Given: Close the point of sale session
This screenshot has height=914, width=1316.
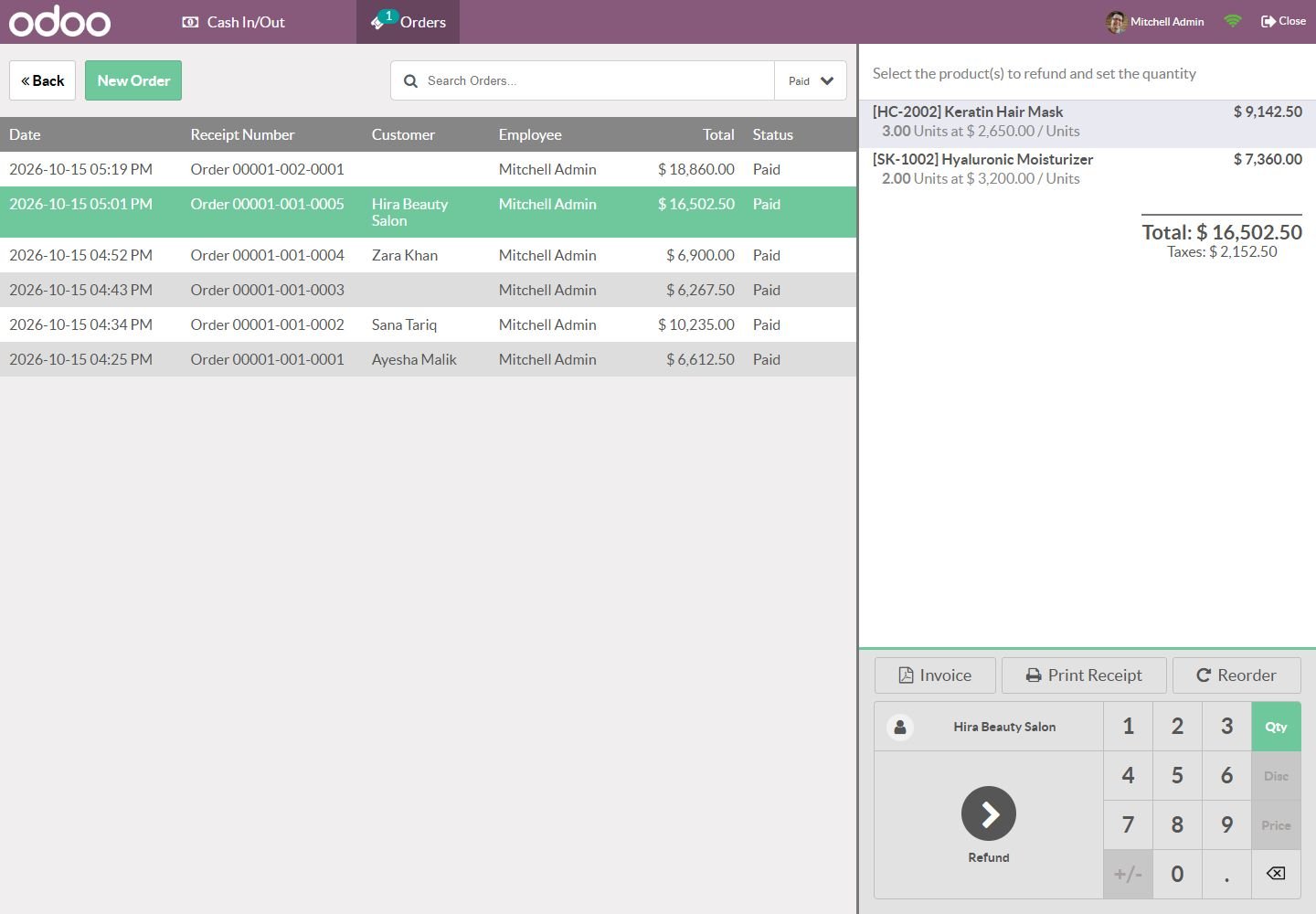Looking at the screenshot, I should [x=1283, y=21].
